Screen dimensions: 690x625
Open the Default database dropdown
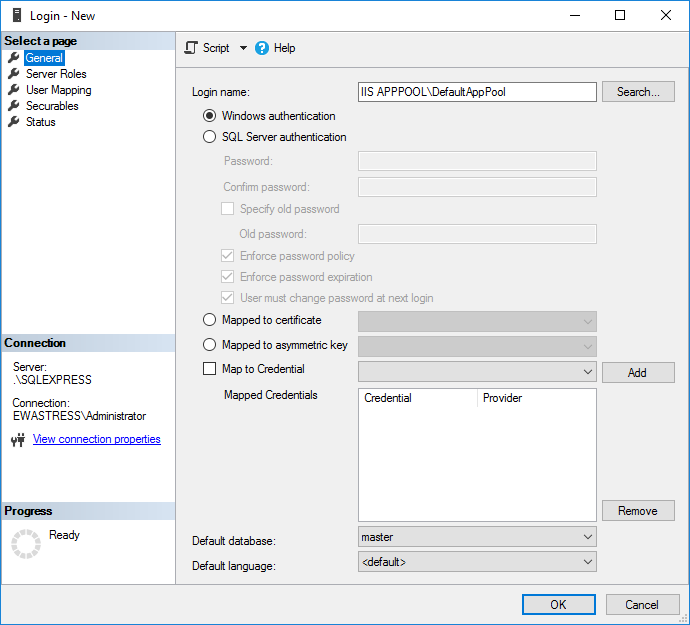pyautogui.click(x=477, y=537)
